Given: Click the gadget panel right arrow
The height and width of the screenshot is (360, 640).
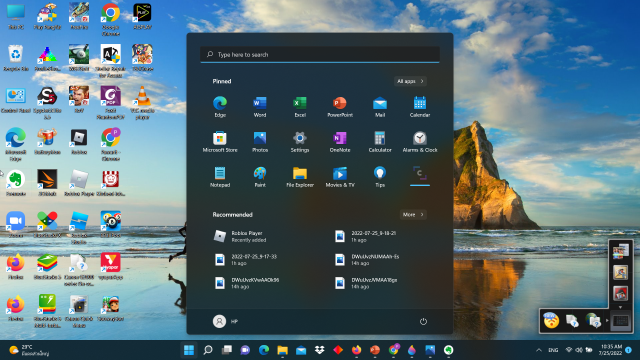Looking at the screenshot, I should (x=607, y=321).
